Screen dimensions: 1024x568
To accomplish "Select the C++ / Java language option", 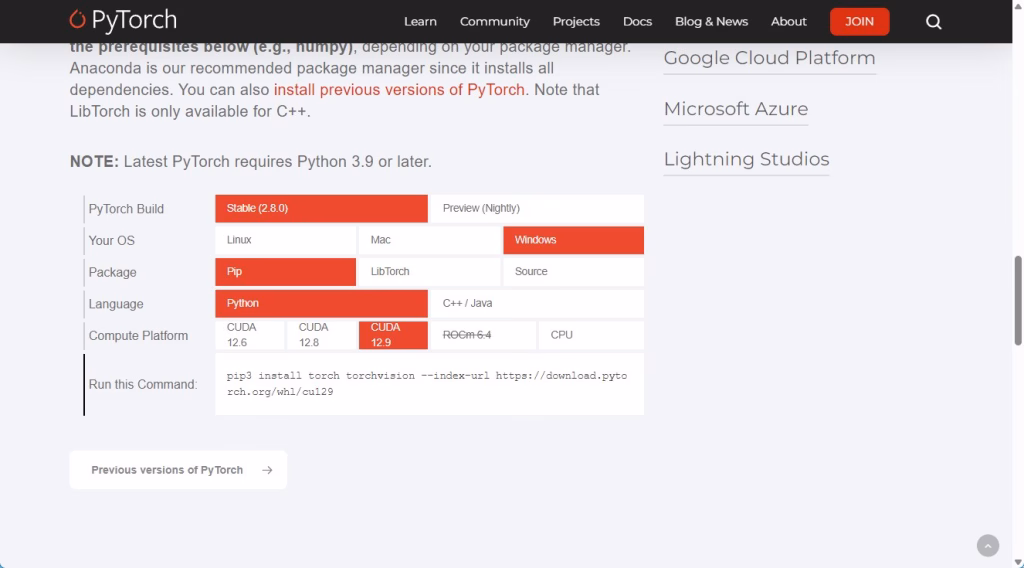I will 537,304.
